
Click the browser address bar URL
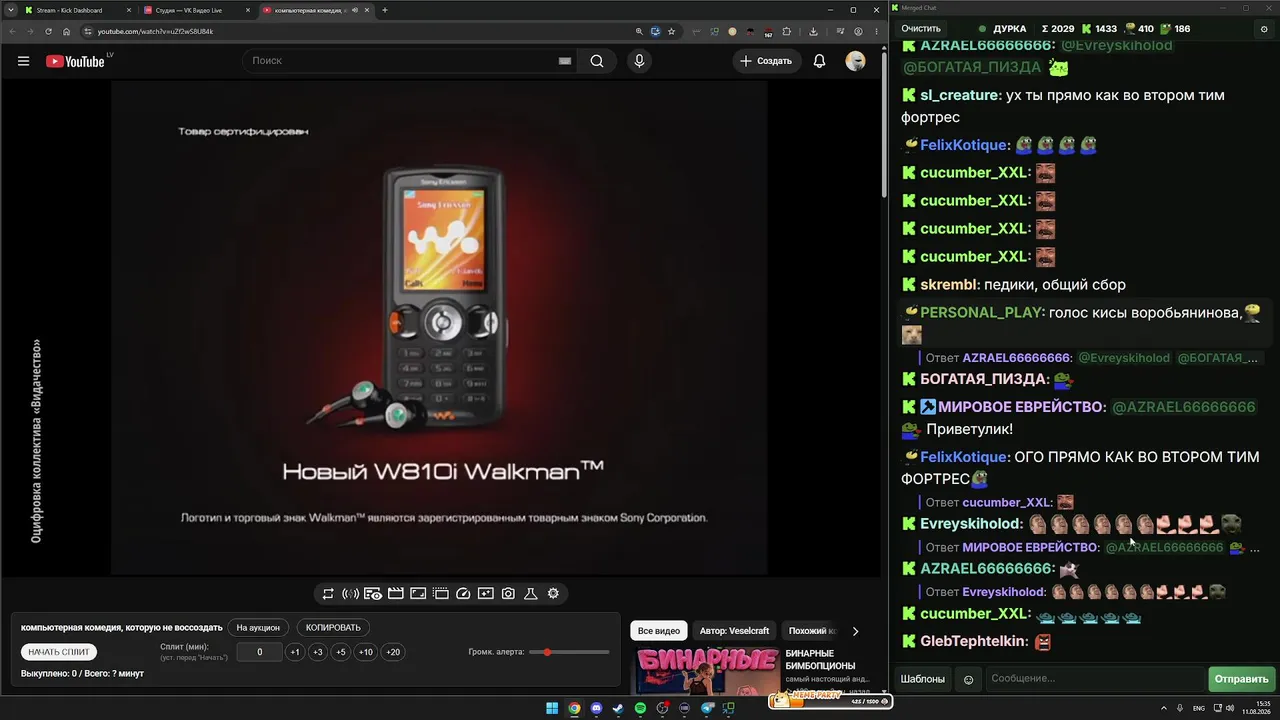click(x=155, y=31)
